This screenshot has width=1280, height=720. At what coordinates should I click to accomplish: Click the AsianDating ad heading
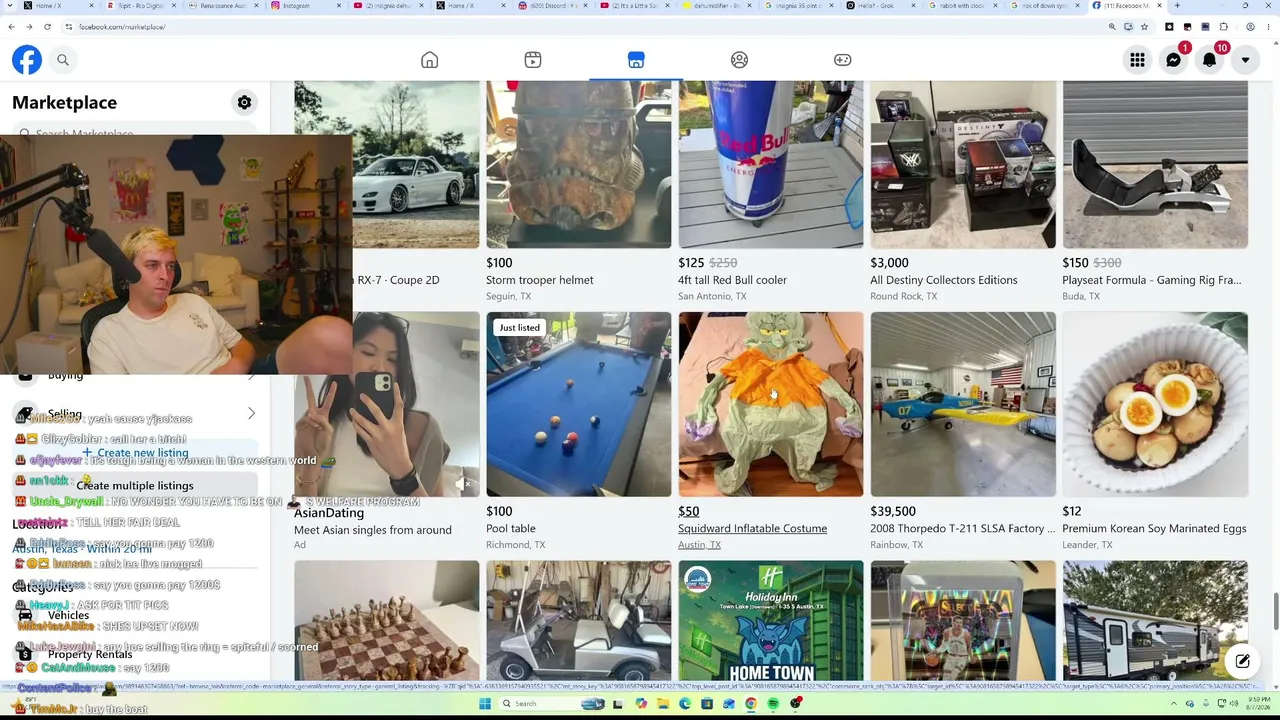[329, 513]
